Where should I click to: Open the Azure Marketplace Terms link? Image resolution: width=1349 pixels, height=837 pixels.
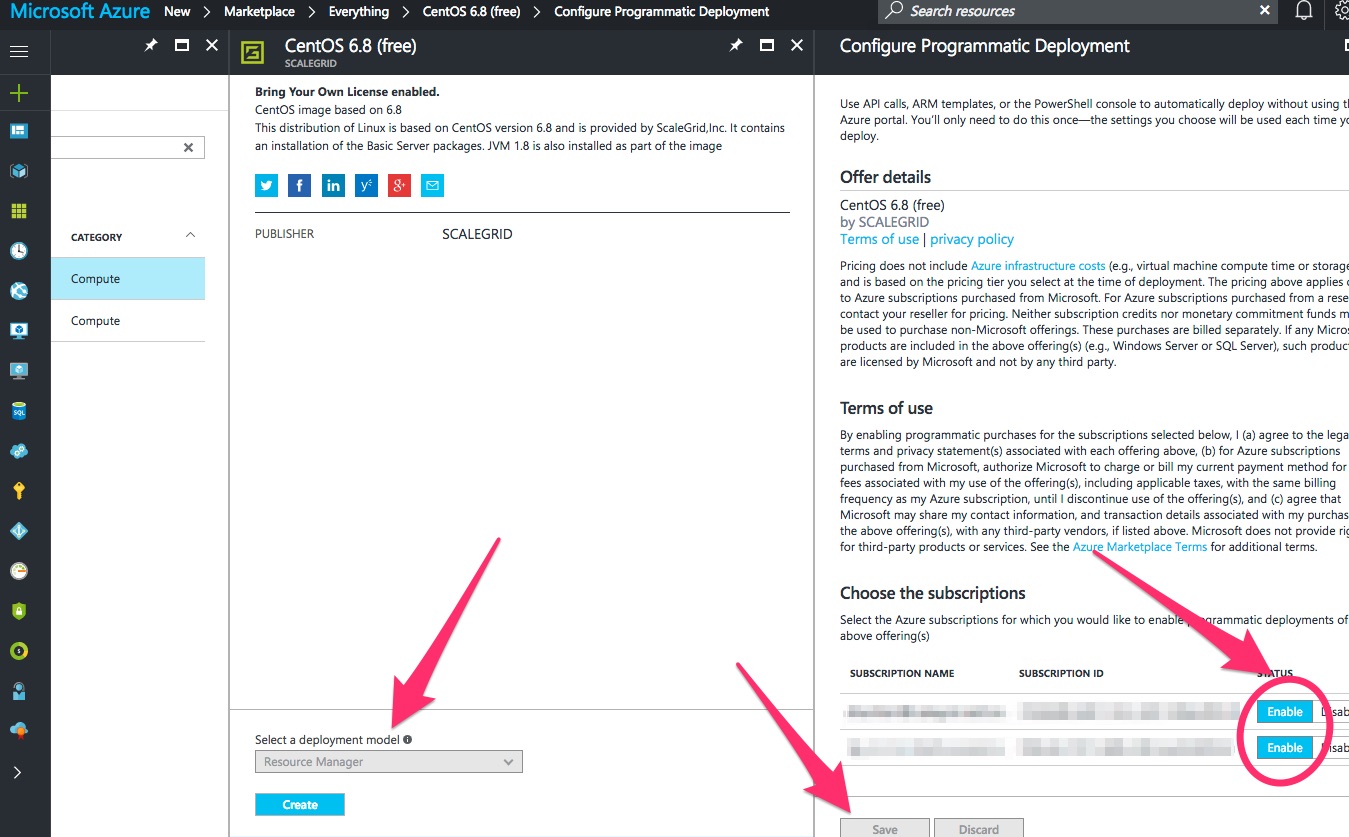pos(1140,547)
